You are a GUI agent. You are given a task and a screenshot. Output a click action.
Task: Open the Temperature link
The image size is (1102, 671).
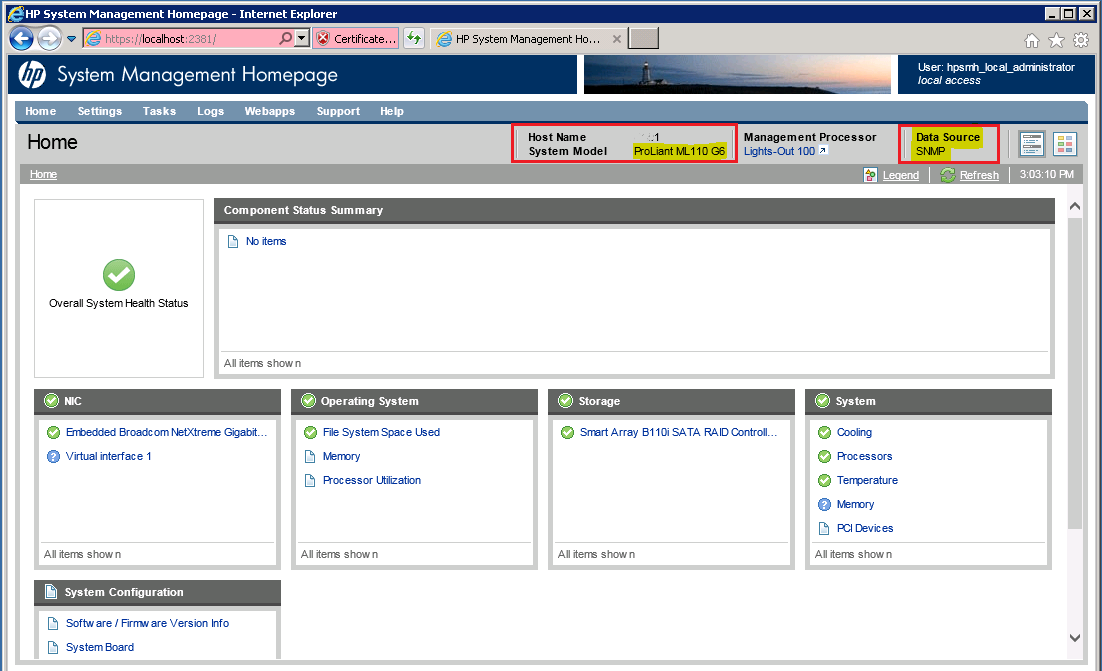point(867,480)
